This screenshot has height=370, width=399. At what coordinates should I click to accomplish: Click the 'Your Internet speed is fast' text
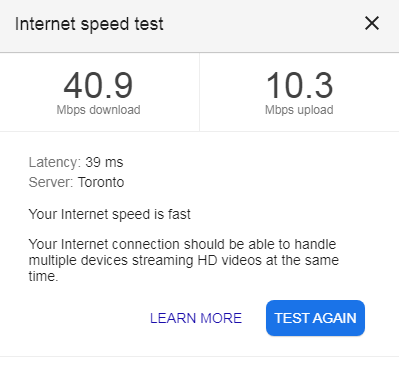(x=110, y=214)
